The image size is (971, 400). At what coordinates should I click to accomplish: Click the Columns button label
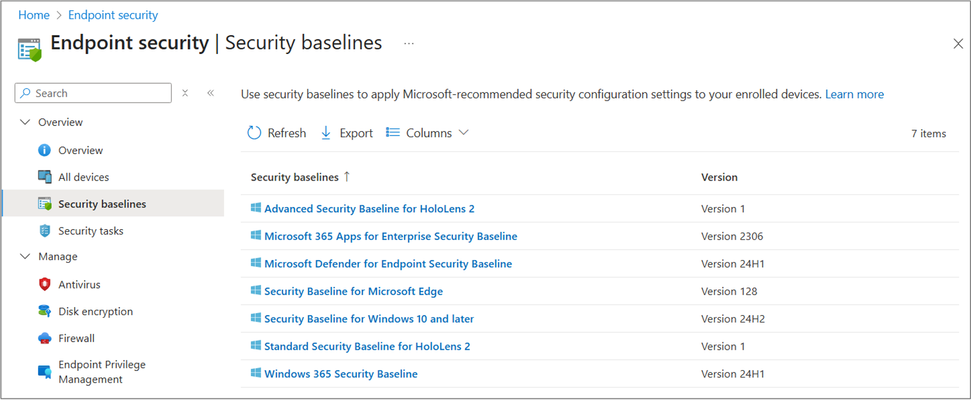click(x=429, y=133)
